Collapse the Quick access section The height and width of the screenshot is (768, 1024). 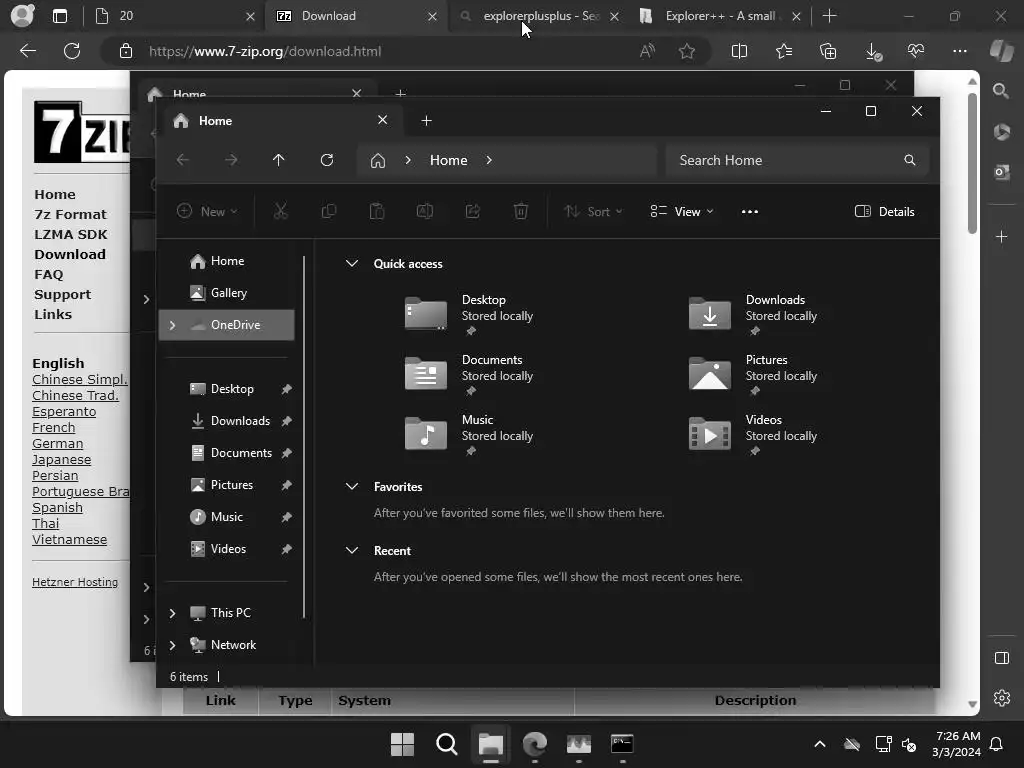click(352, 263)
